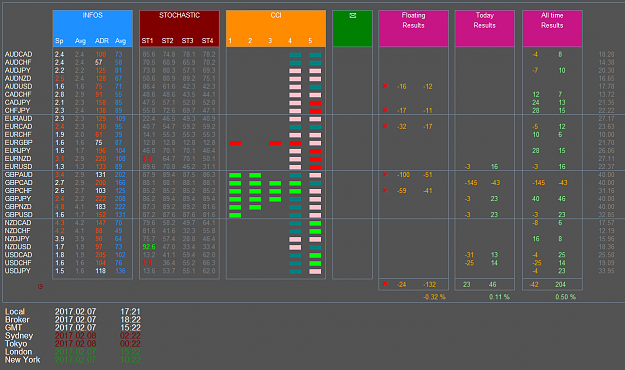Click the green CCI 1 cell for GBPUSD
This screenshot has height=370, width=625.
coord(235,215)
